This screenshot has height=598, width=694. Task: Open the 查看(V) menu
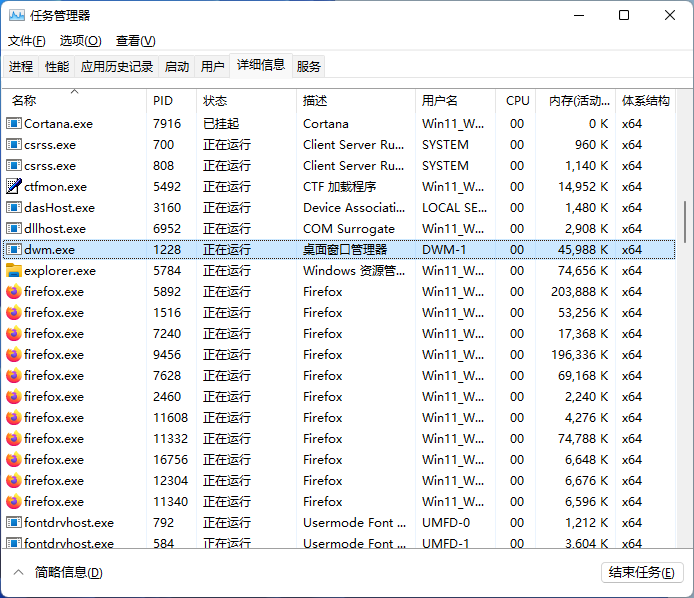(135, 41)
